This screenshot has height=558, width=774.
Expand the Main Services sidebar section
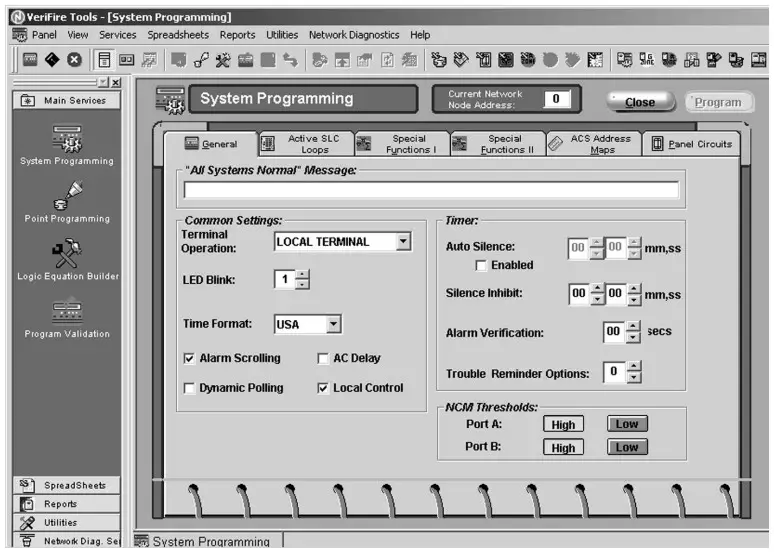point(67,101)
